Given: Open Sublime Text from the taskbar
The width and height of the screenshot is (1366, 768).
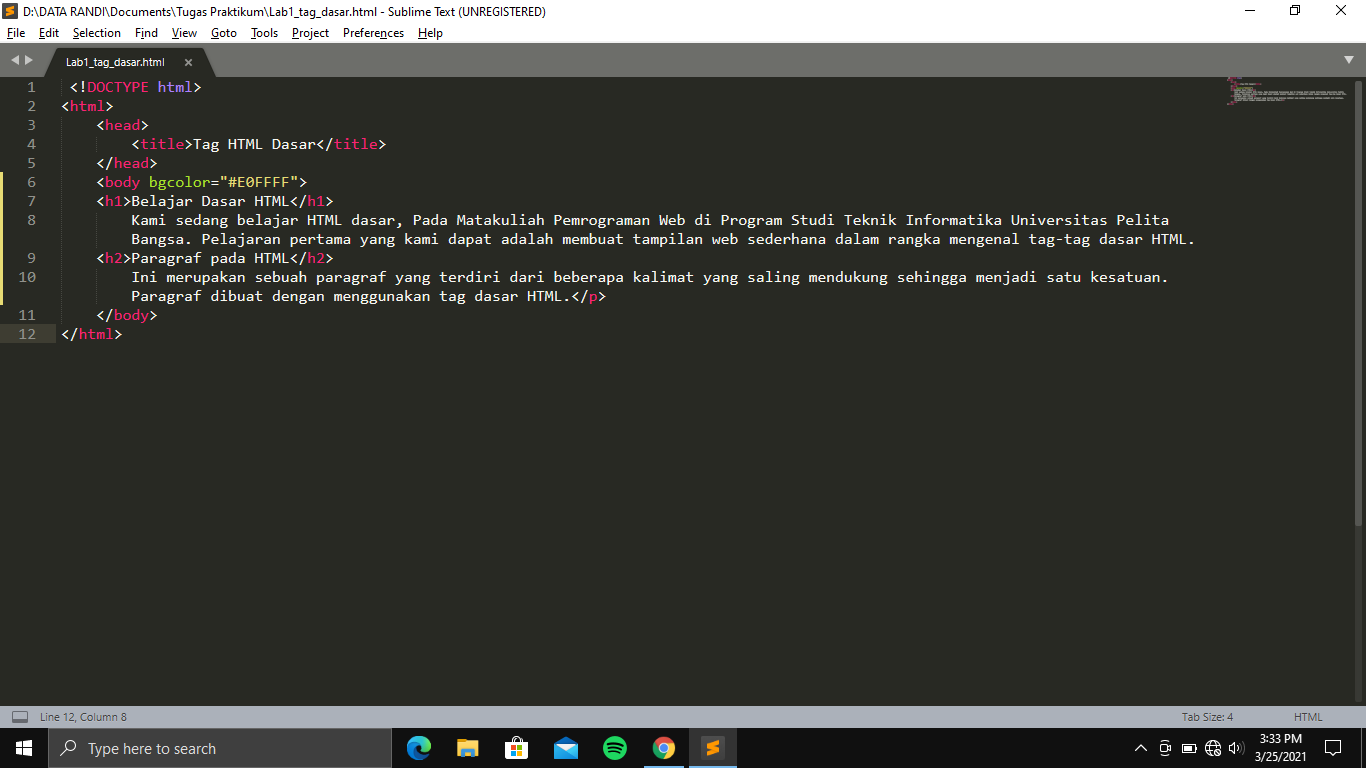Looking at the screenshot, I should (x=713, y=747).
